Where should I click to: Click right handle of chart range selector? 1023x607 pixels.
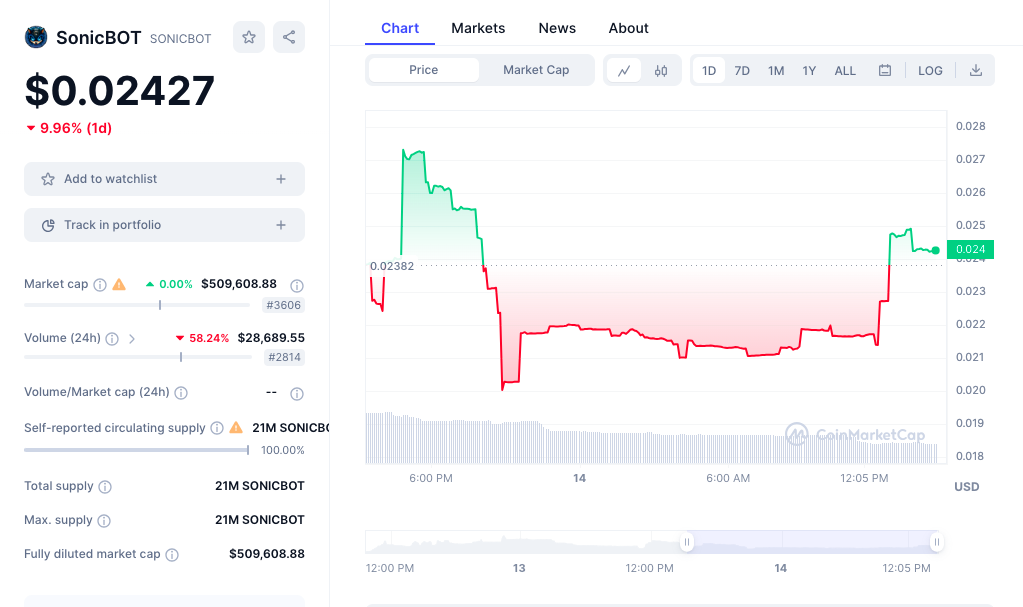(937, 542)
